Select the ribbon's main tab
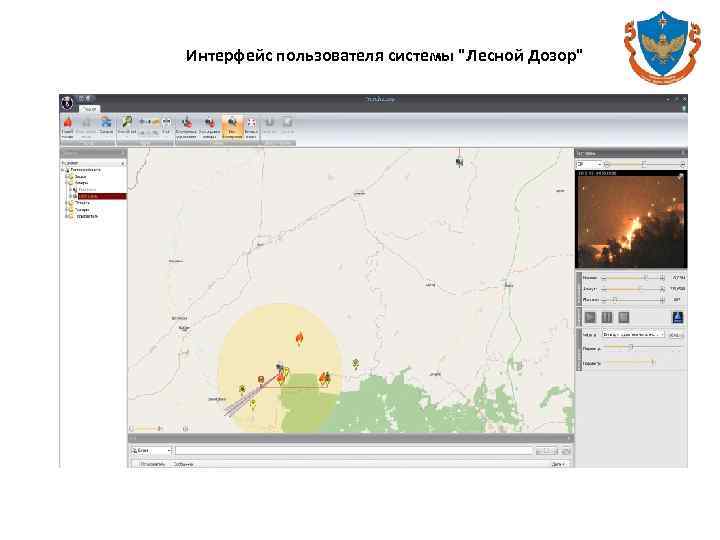Screen dimensions: 720x540 pyautogui.click(x=89, y=109)
